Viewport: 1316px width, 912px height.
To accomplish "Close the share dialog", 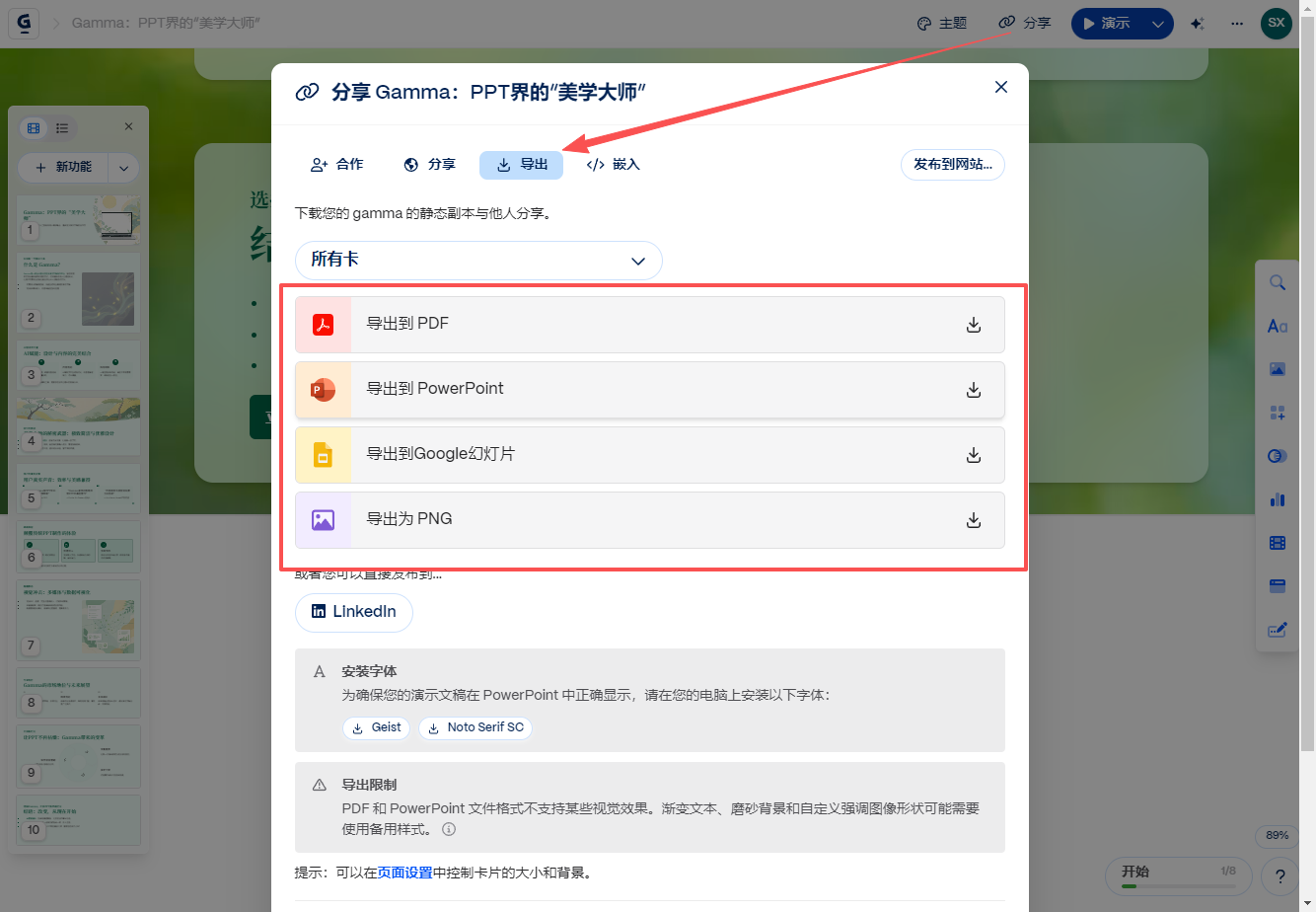I will 1001,87.
